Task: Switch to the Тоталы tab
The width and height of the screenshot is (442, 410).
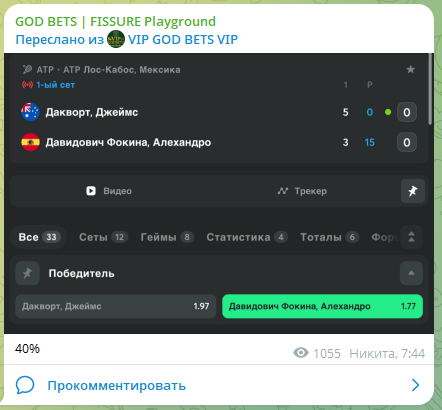Action: [329, 237]
